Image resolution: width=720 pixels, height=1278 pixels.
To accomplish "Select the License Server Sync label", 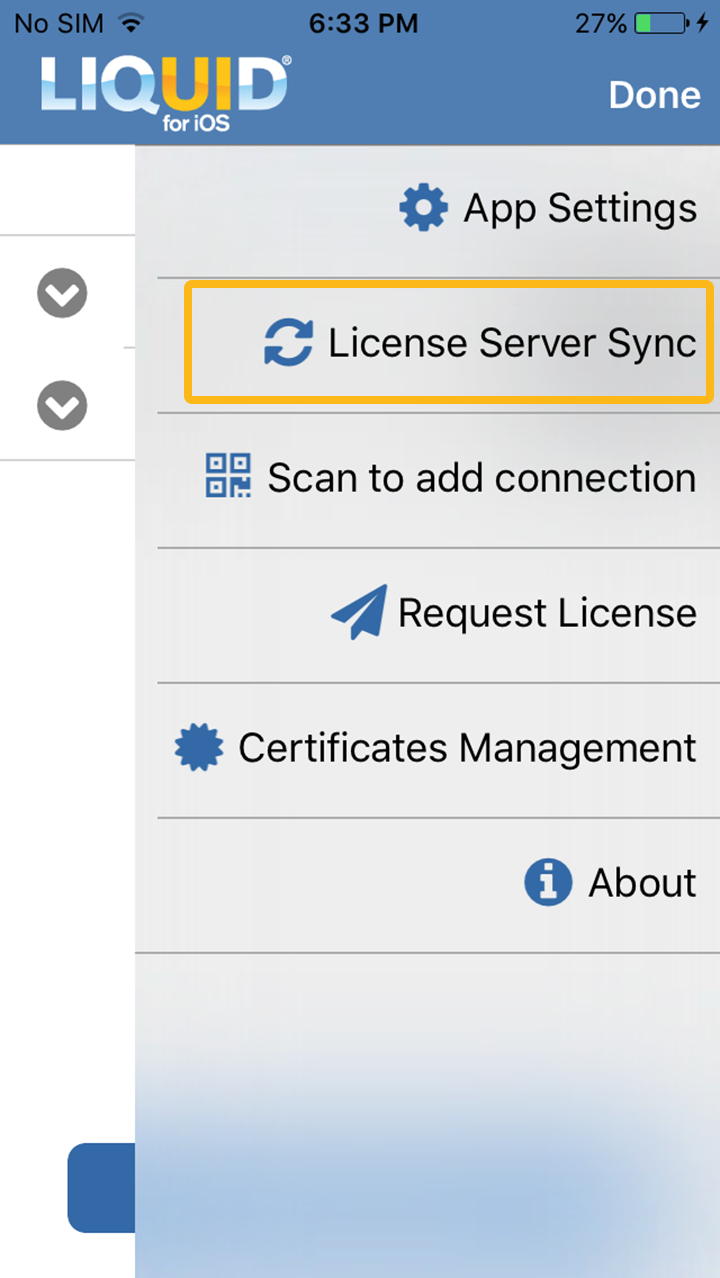I will pos(512,343).
